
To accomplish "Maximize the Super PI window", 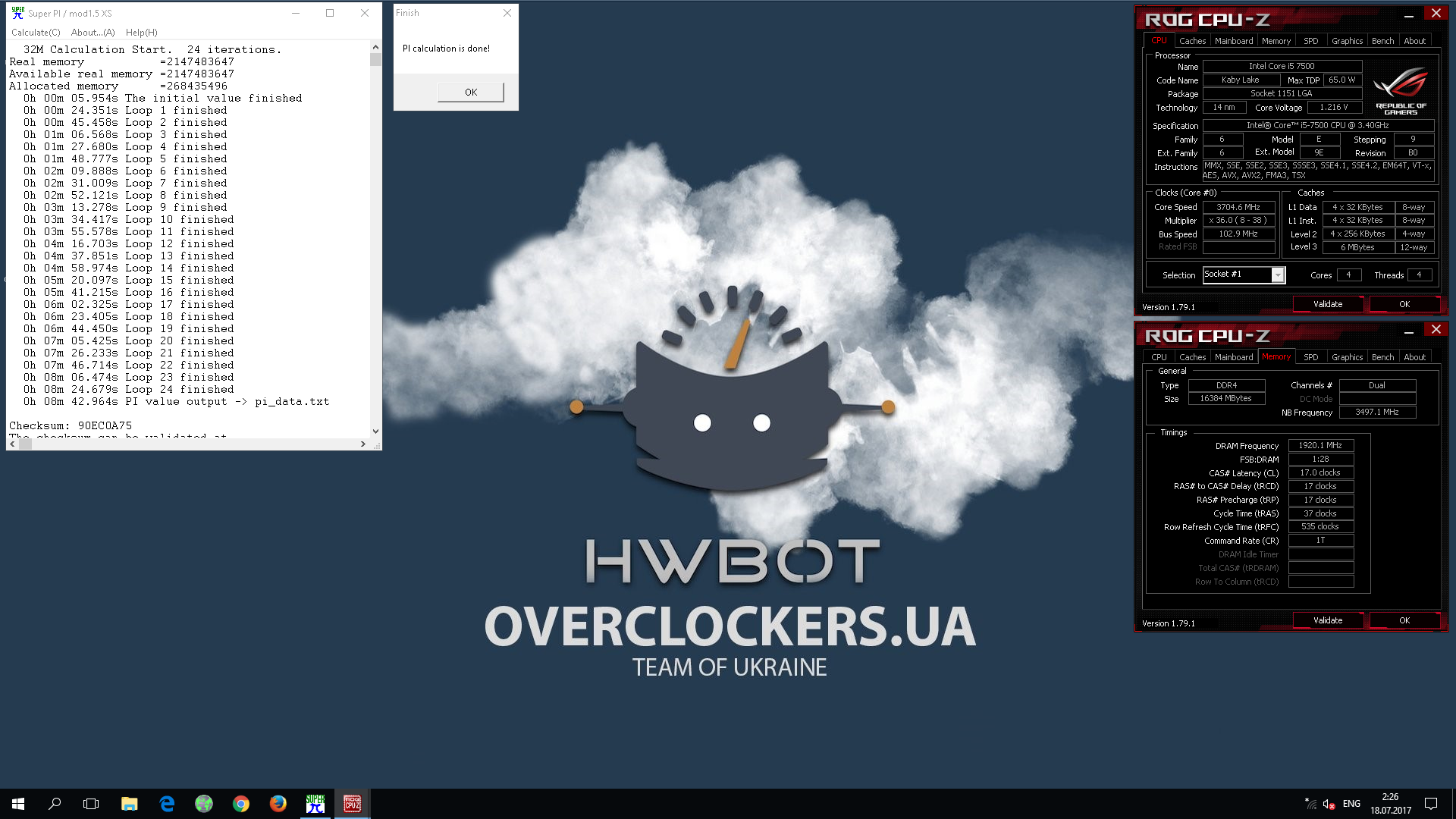I will pos(330,13).
